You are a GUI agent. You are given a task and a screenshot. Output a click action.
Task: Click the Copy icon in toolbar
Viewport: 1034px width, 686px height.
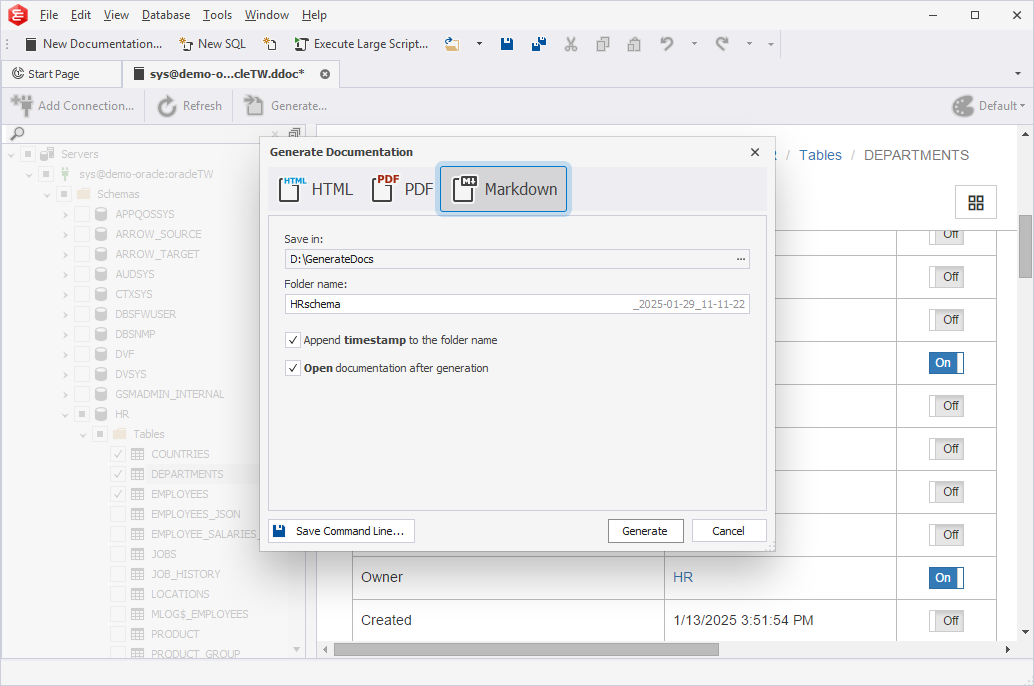(x=603, y=44)
